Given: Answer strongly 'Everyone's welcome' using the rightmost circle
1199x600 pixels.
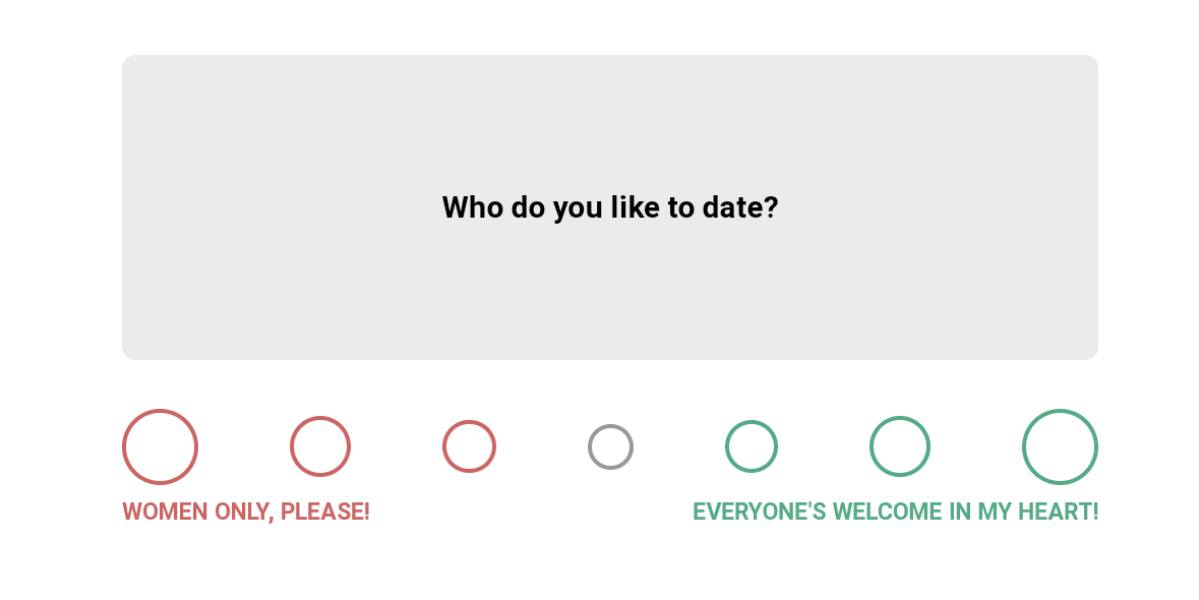Looking at the screenshot, I should pos(1060,446).
